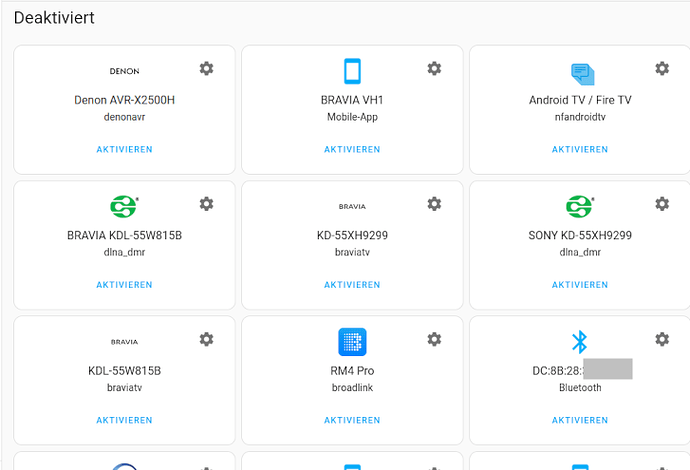Activate KDL-55W815B braviatv integration

[125, 420]
